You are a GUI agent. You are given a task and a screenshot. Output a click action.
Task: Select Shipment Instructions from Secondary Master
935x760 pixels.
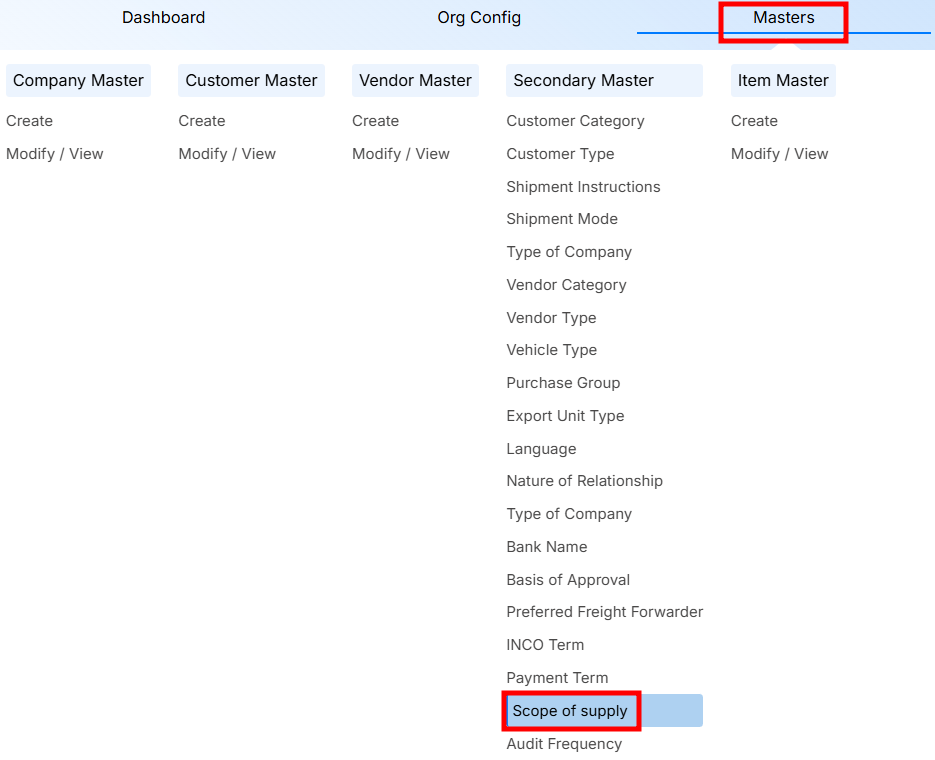point(583,187)
